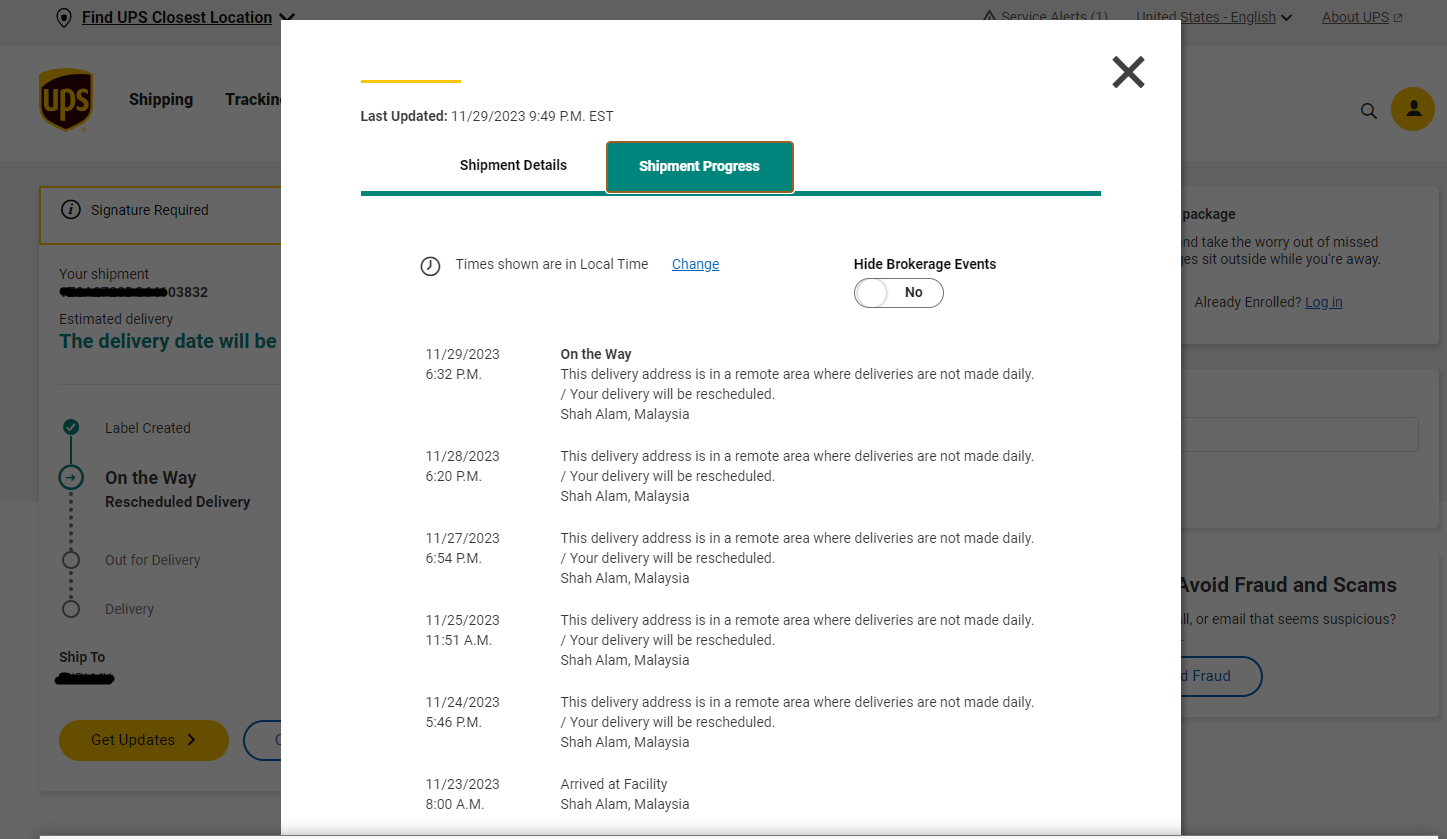Click the external link icon beside About UPS
The height and width of the screenshot is (839, 1447).
coord(1398,18)
